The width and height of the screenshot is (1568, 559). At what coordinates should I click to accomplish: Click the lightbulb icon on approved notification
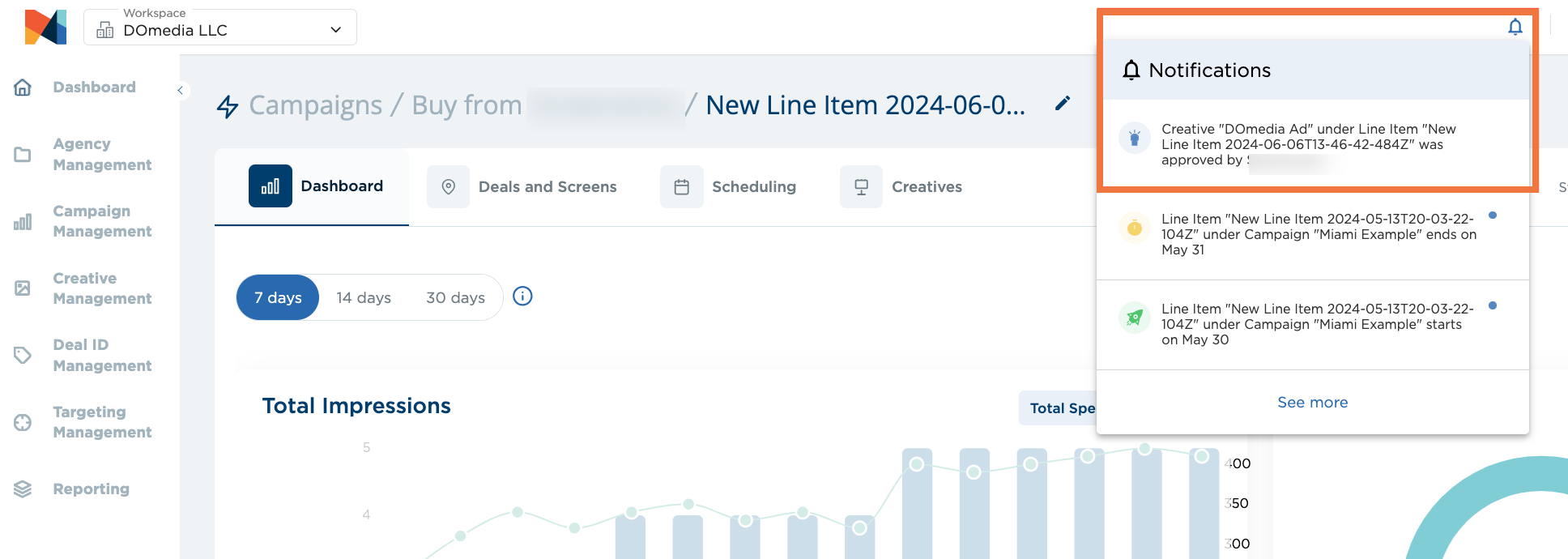coord(1135,138)
